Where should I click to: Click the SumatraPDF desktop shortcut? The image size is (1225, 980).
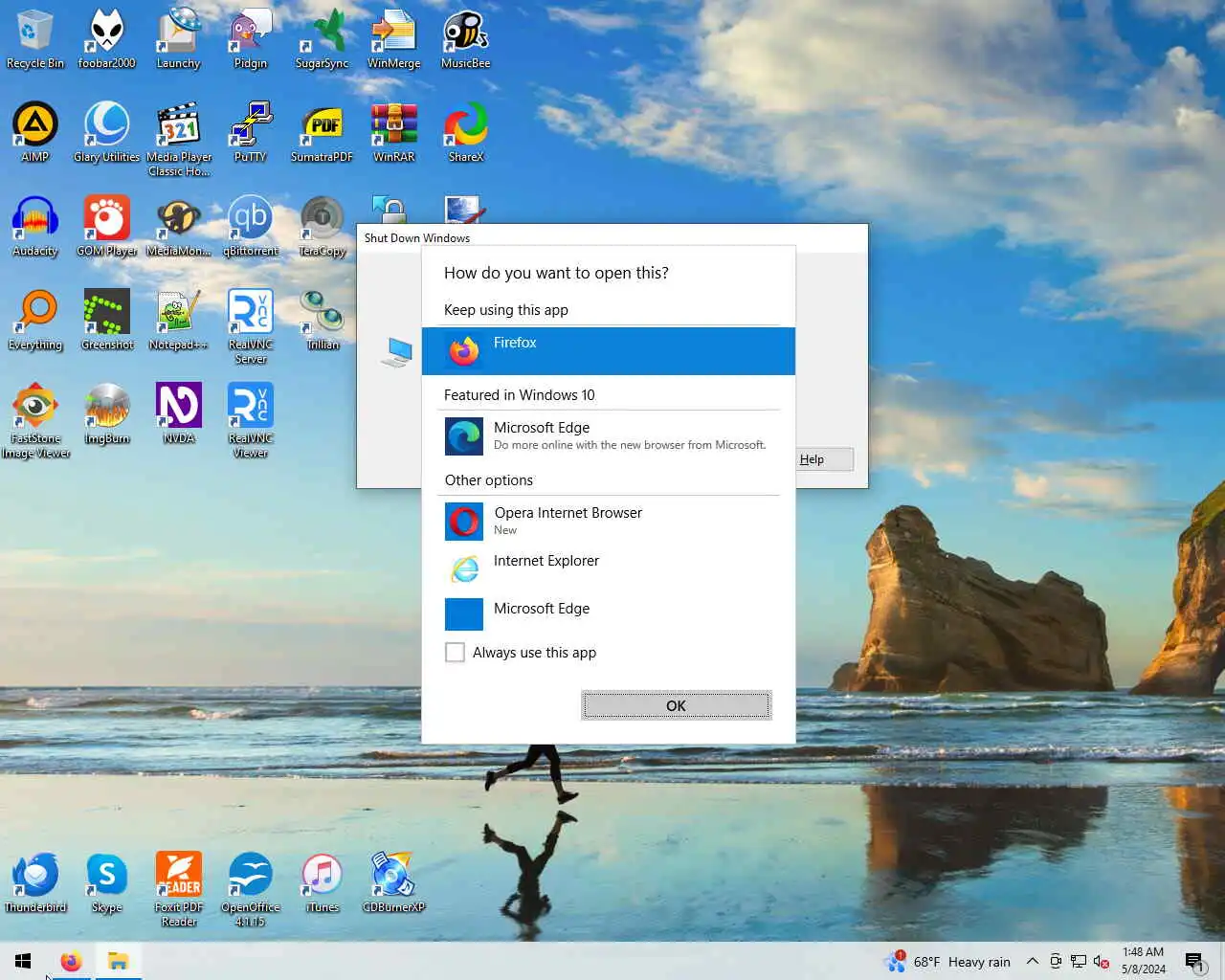coord(322,132)
